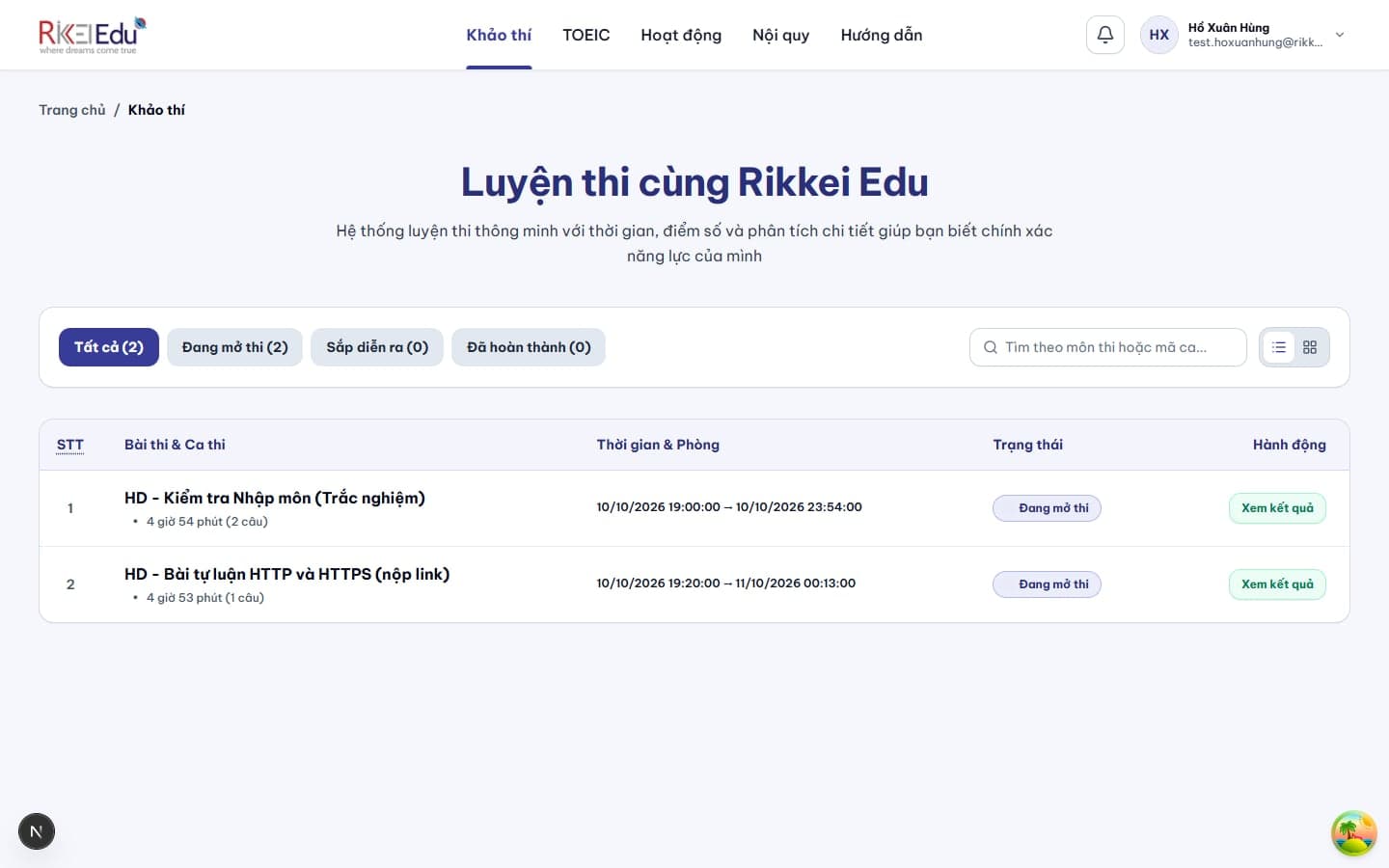Click user name Hồ Xuân Hùng
This screenshot has width=1389, height=868.
[x=1229, y=28]
